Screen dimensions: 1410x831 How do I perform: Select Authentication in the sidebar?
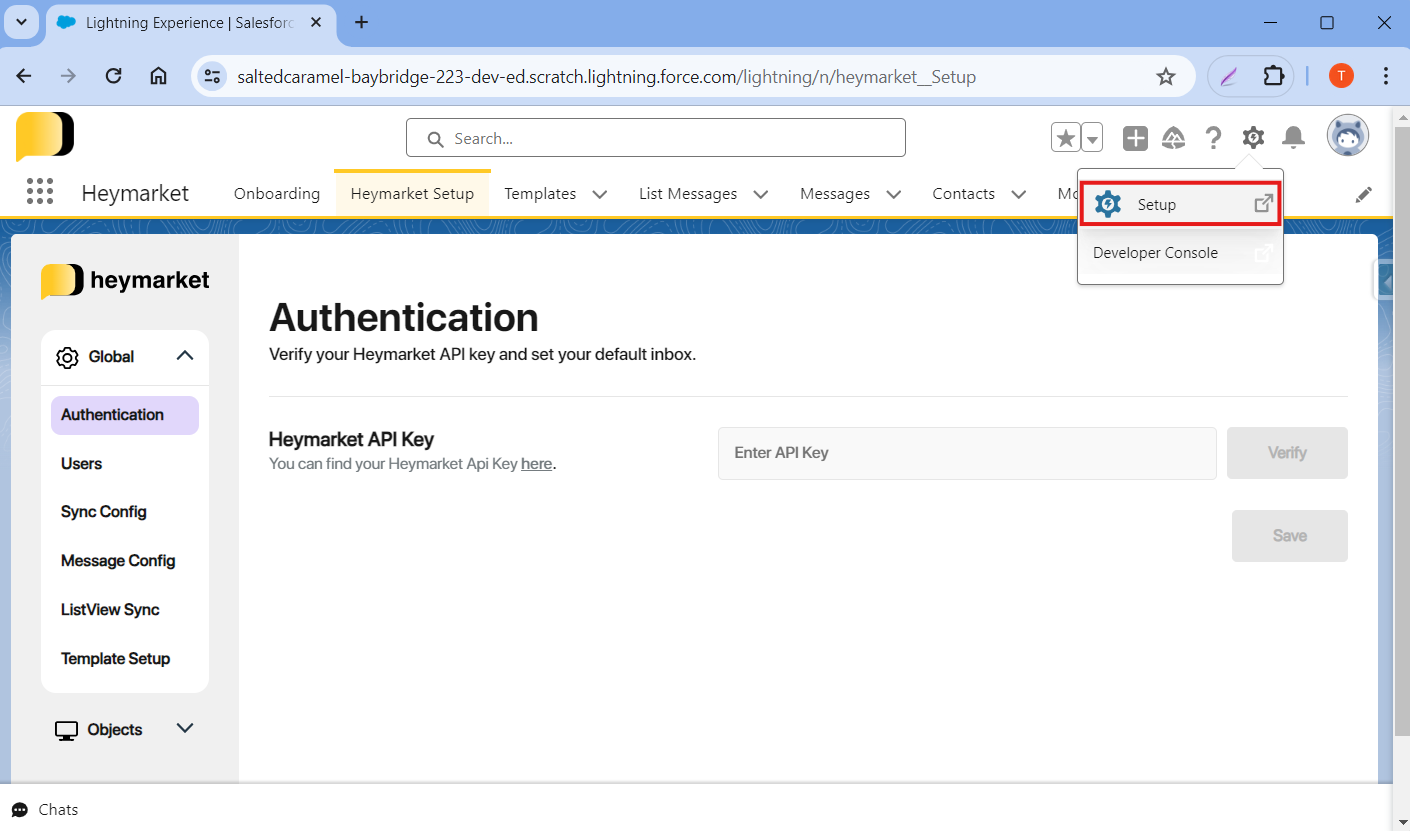(125, 415)
